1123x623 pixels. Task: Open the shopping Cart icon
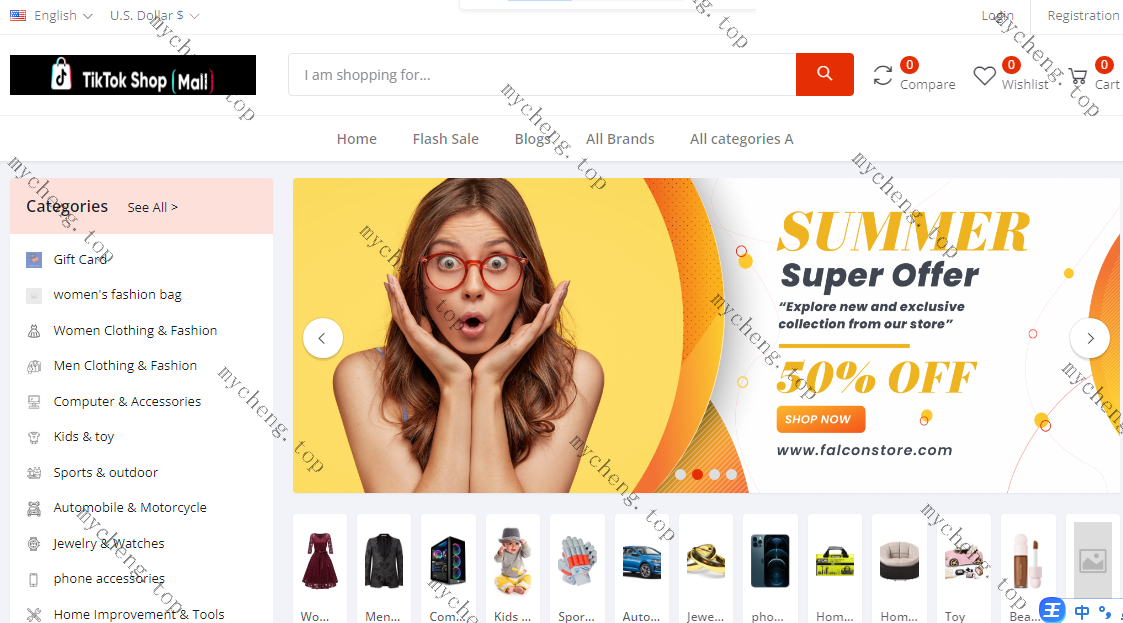pos(1078,76)
